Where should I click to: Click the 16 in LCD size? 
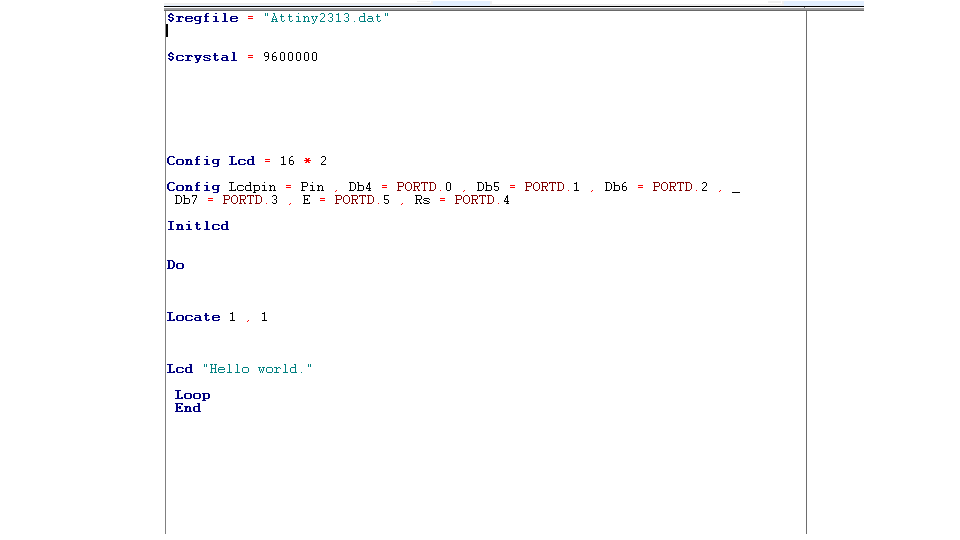click(287, 161)
